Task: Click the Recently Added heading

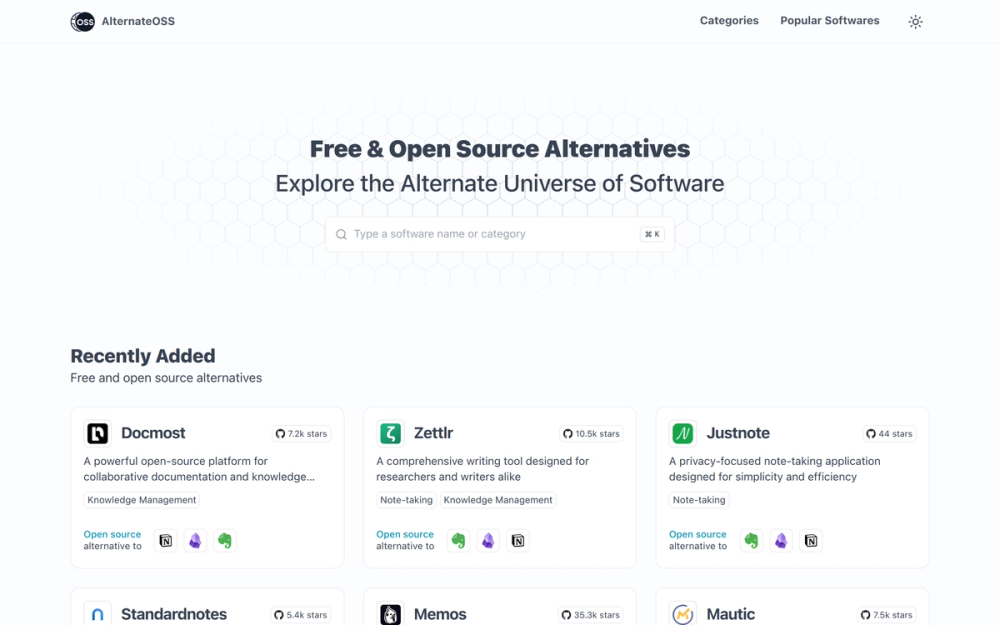Action: click(143, 356)
